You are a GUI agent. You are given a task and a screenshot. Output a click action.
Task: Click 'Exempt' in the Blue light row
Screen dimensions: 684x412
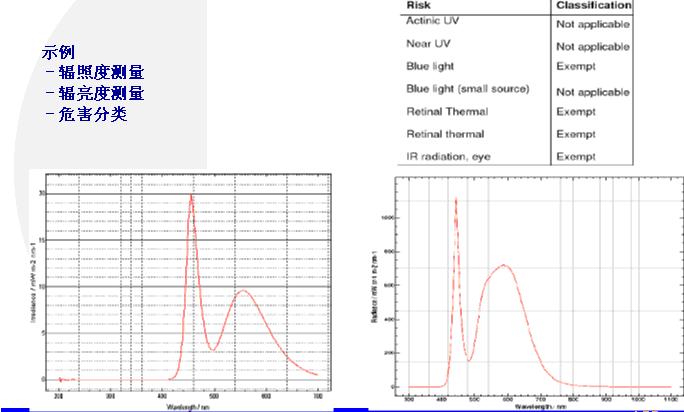point(576,66)
